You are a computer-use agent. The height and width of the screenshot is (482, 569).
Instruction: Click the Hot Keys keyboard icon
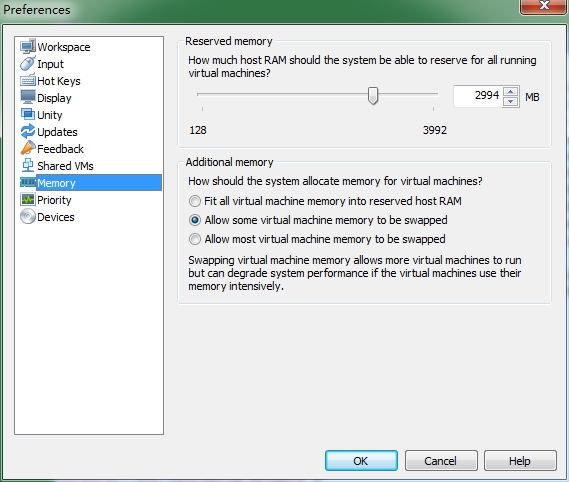pyautogui.click(x=28, y=81)
